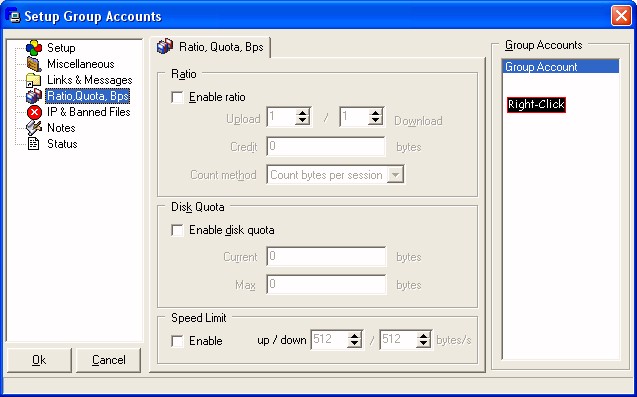Image resolution: width=637 pixels, height=397 pixels.
Task: Enable the Speed Limit checkbox
Action: [x=177, y=341]
